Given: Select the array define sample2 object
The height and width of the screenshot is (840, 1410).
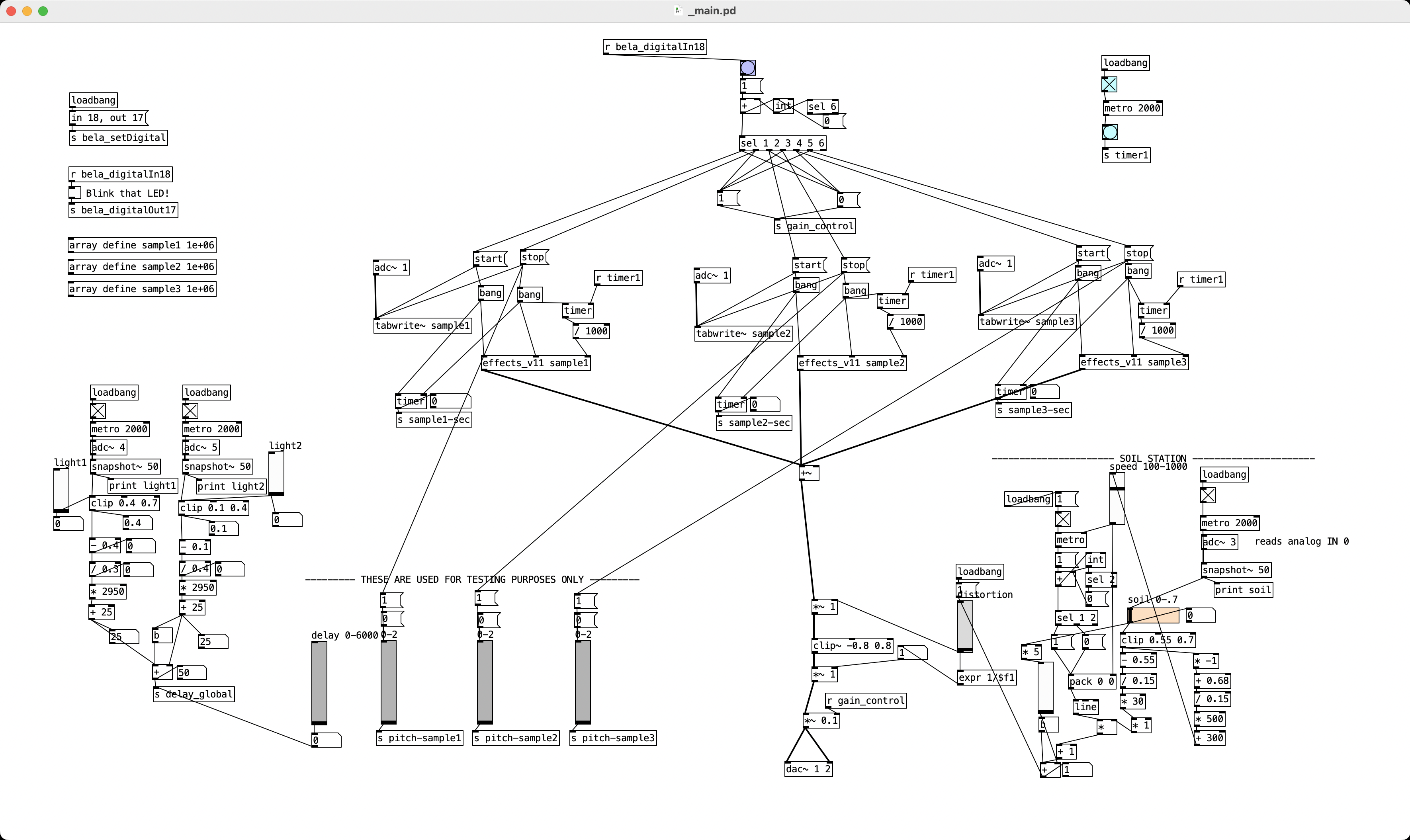Looking at the screenshot, I should 141,267.
